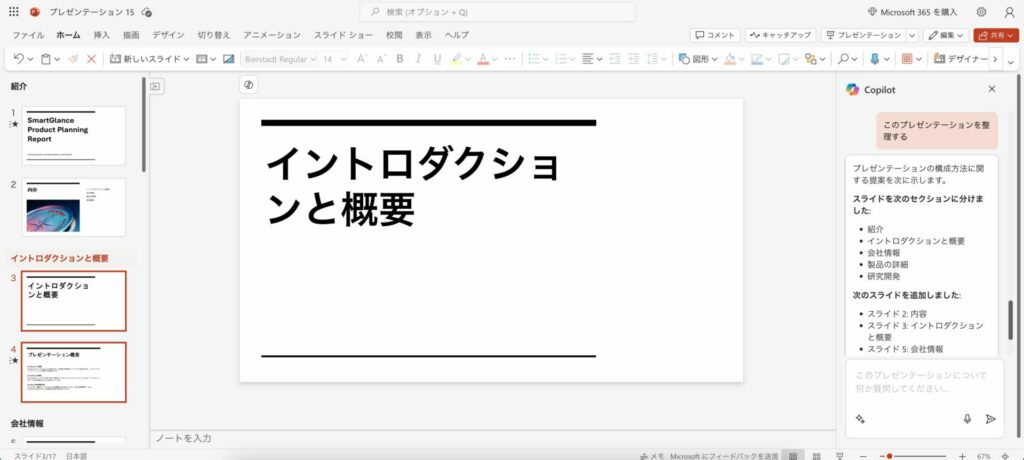
Task: Click the shape fill paint bucket icon
Action: click(729, 59)
